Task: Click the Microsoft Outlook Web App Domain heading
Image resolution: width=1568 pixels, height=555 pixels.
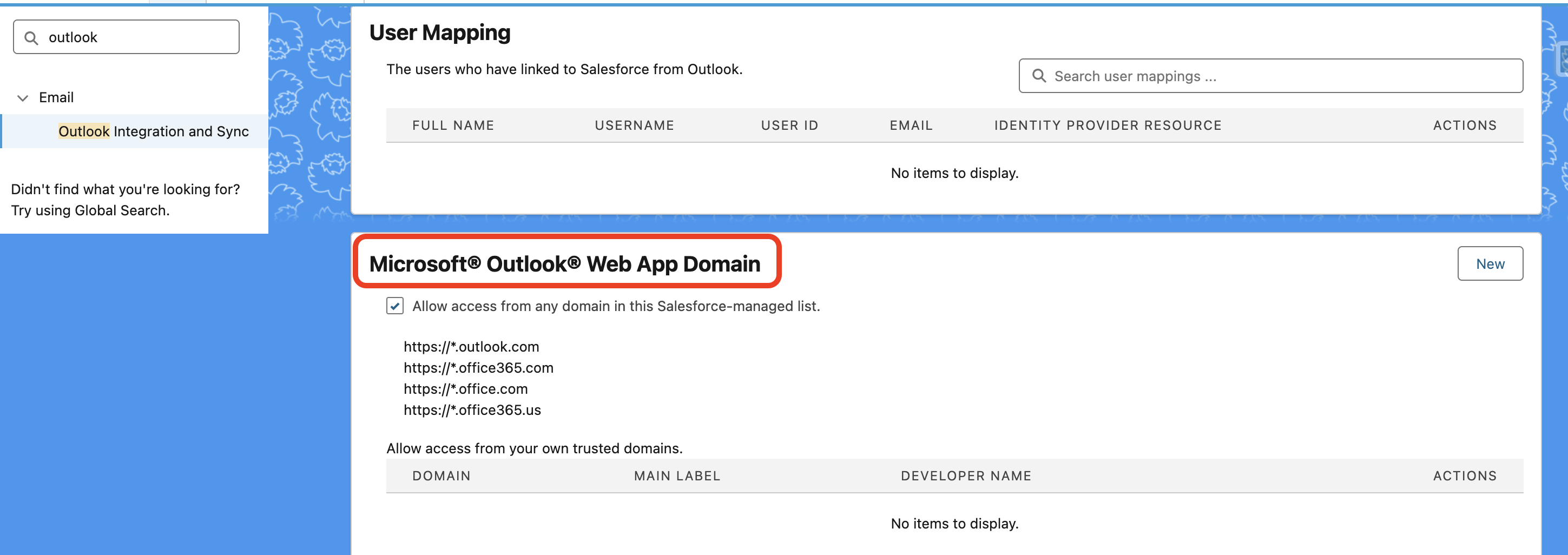Action: pyautogui.click(x=564, y=264)
